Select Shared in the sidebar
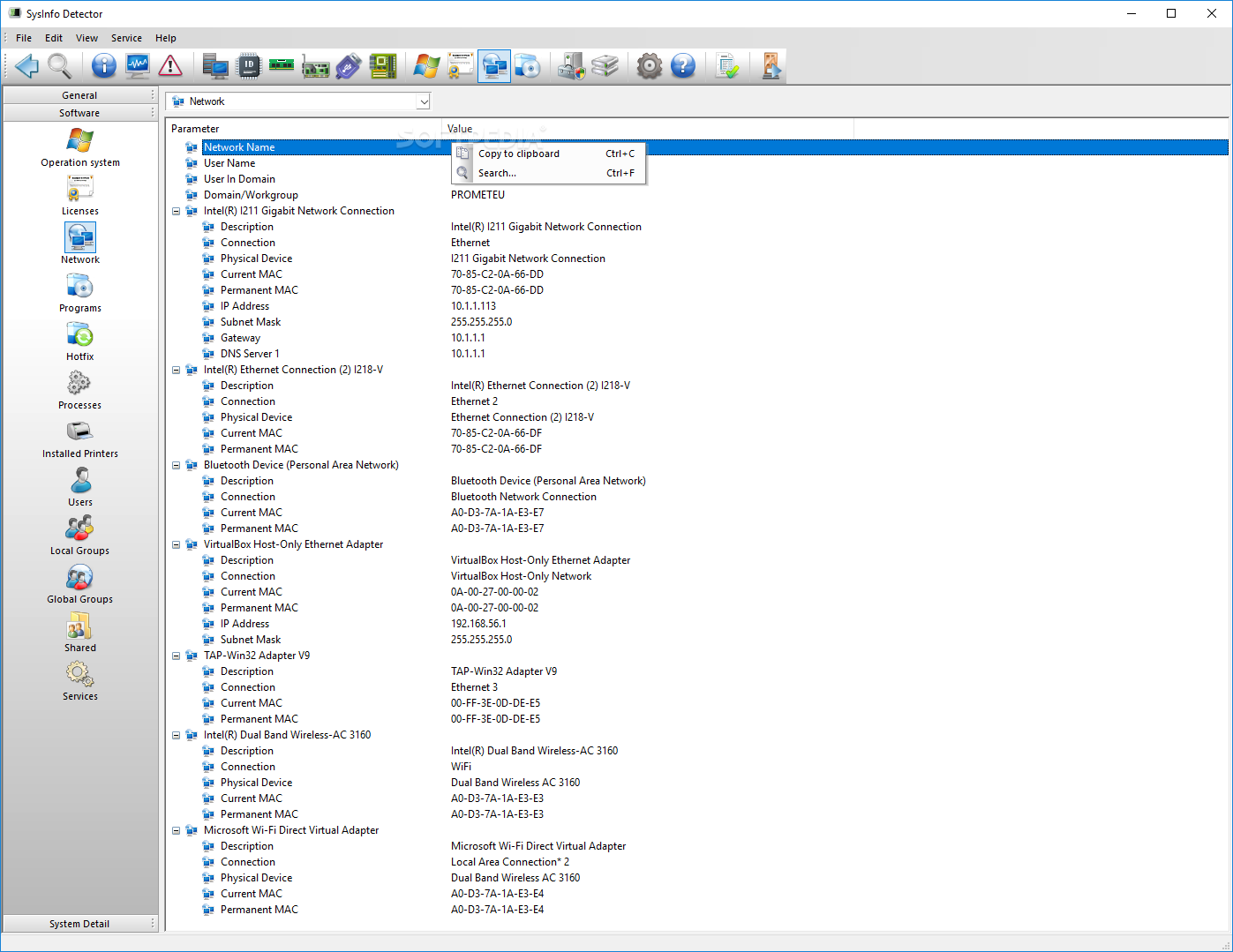This screenshot has height=952, width=1233. click(x=80, y=633)
